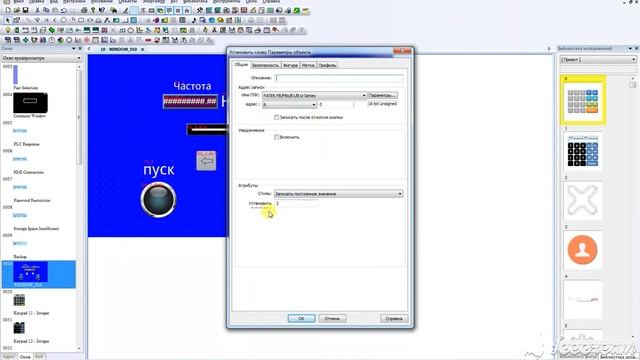This screenshot has width=640, height=360.
Task: Tick the 'Включить' notification checkbox
Action: click(276, 137)
